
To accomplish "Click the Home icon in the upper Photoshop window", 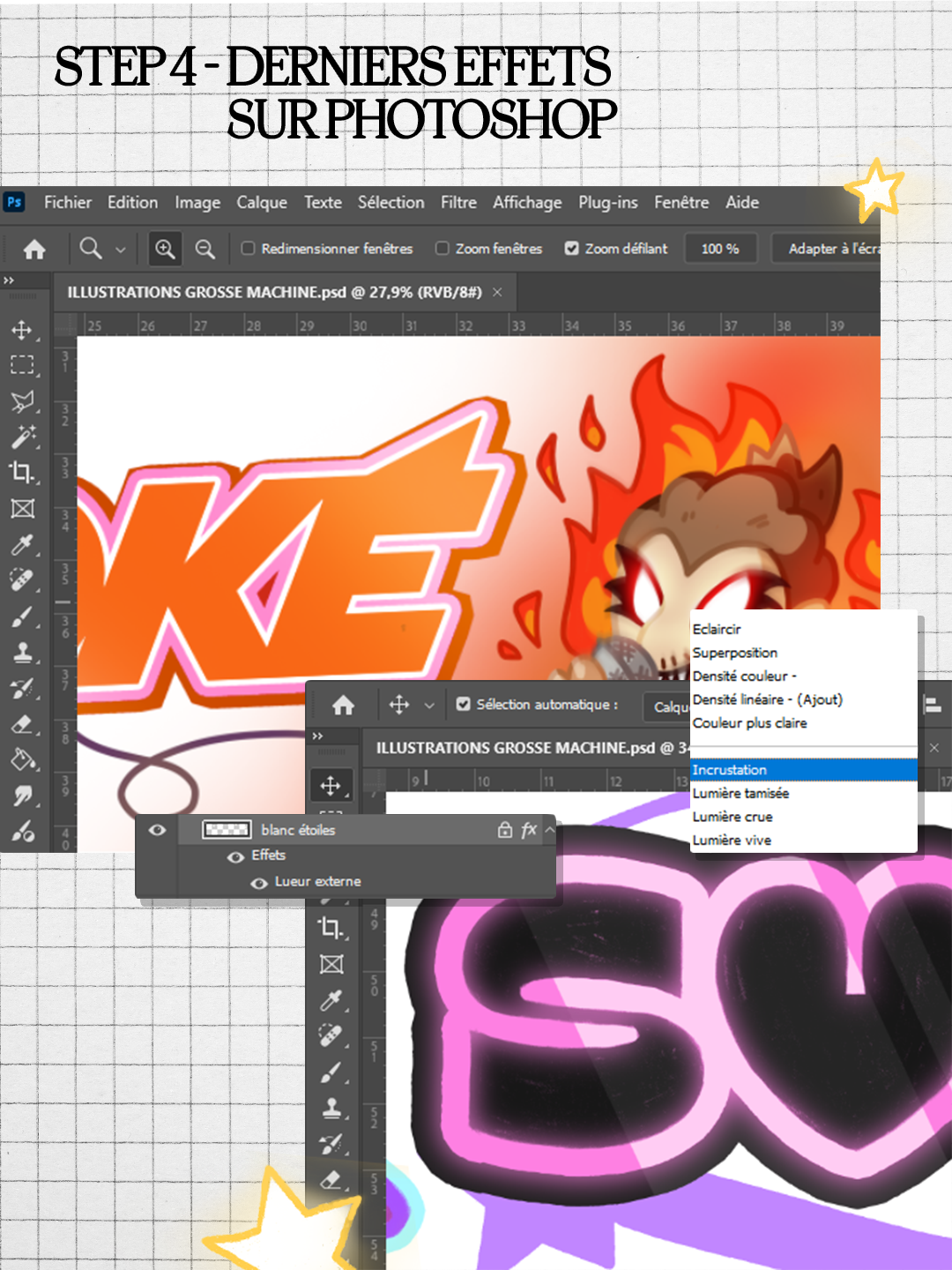I will coord(34,250).
